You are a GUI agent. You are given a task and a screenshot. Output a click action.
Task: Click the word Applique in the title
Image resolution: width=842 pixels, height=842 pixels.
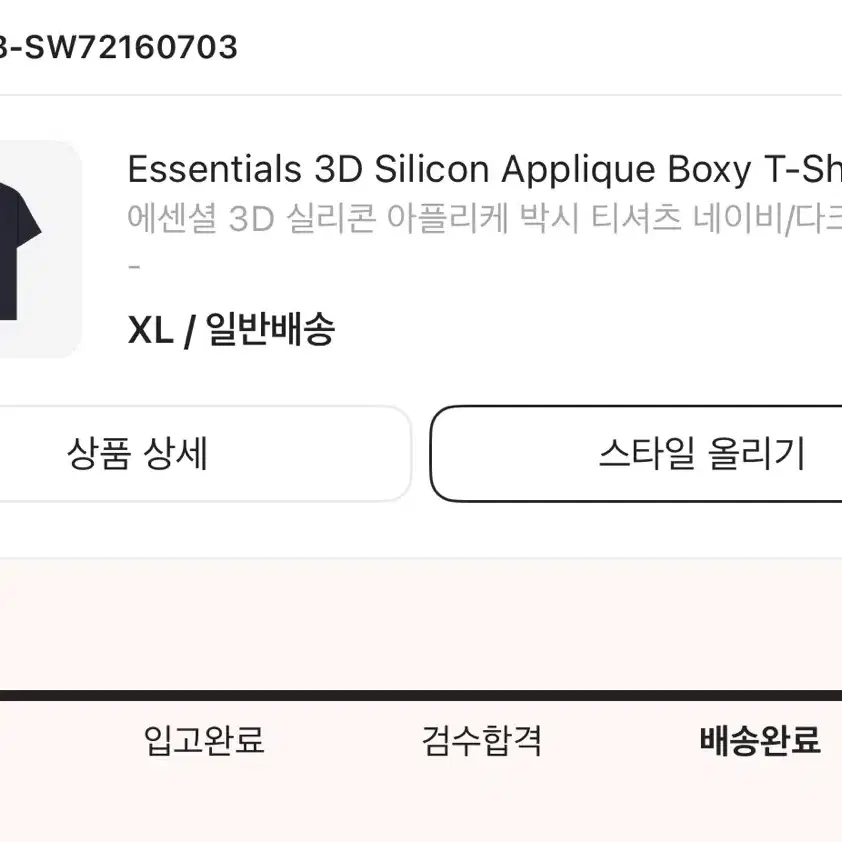pos(578,171)
